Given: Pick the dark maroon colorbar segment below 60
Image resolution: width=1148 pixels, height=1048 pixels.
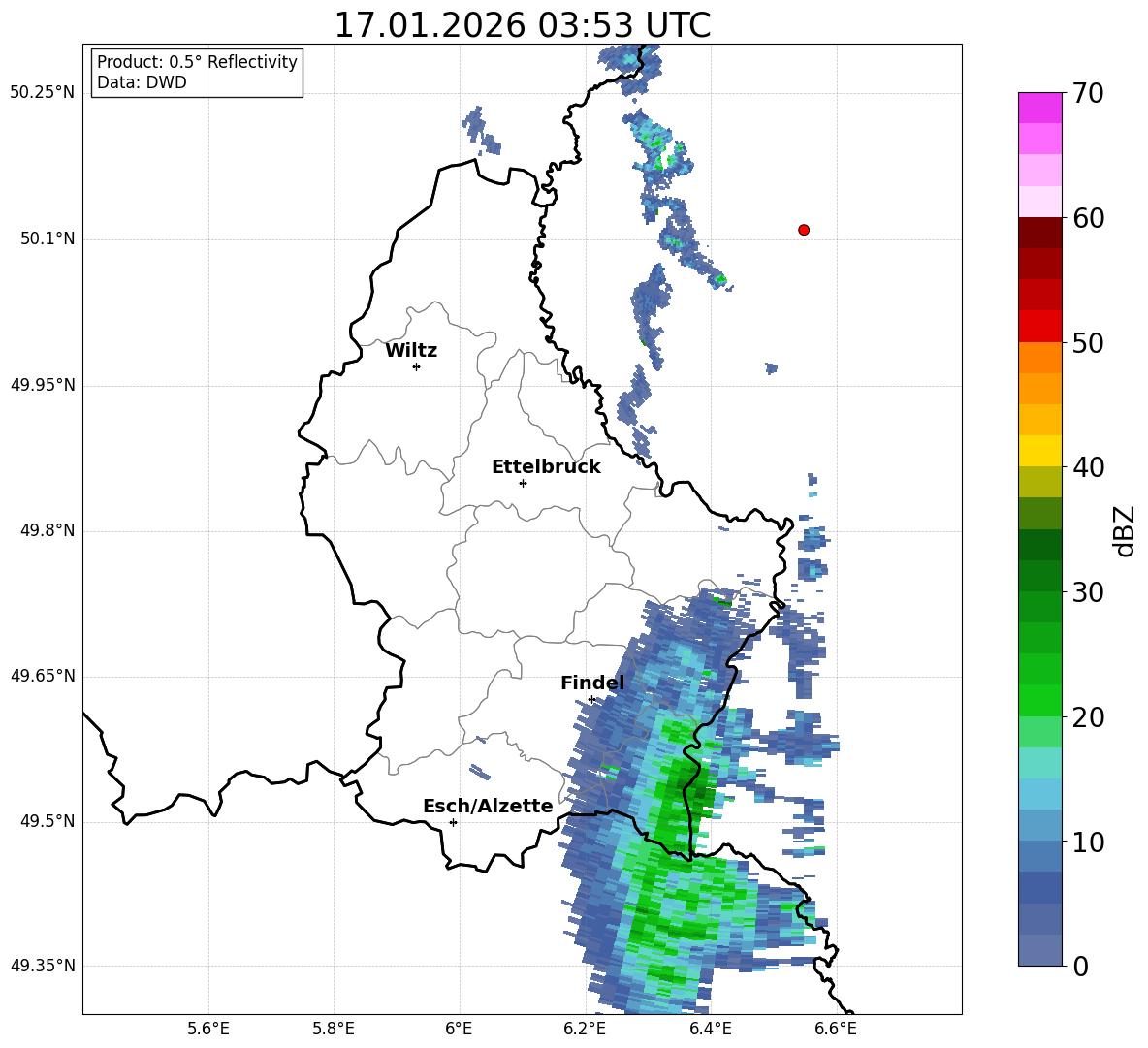Looking at the screenshot, I should (x=1039, y=233).
